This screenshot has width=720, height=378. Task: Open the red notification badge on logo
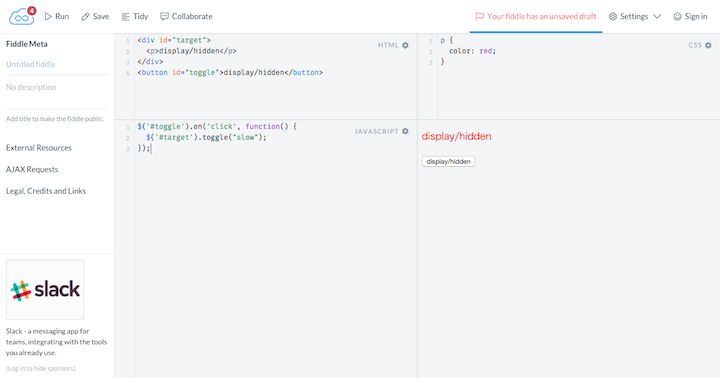(x=31, y=11)
